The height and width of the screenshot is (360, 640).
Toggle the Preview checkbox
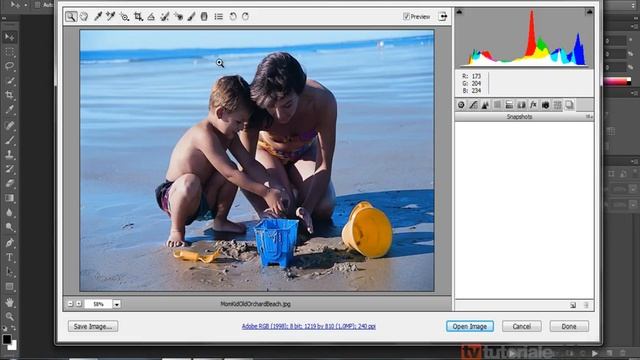tap(406, 17)
